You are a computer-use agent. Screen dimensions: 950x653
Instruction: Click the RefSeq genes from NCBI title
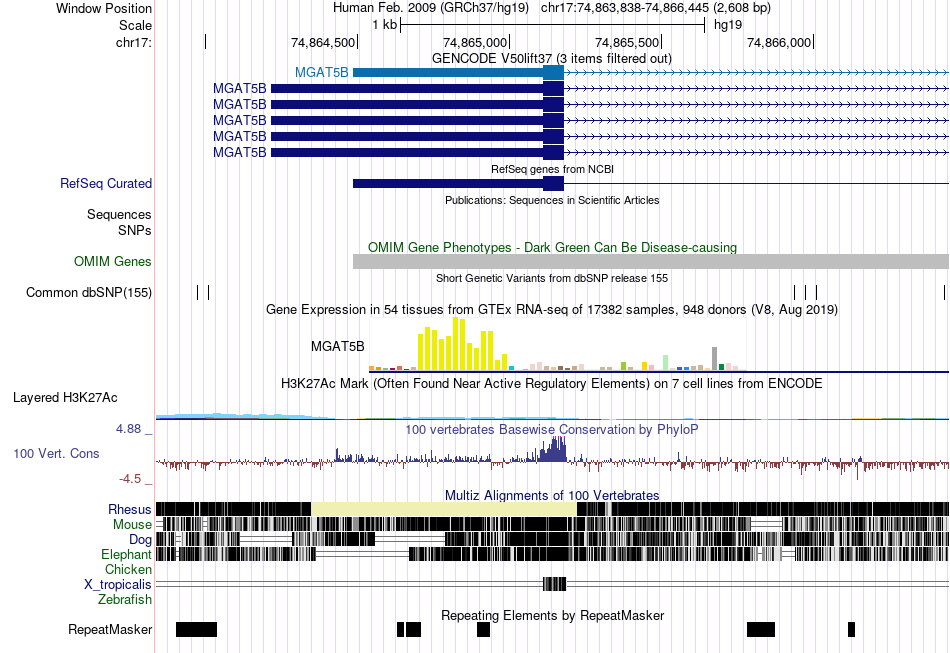point(552,170)
